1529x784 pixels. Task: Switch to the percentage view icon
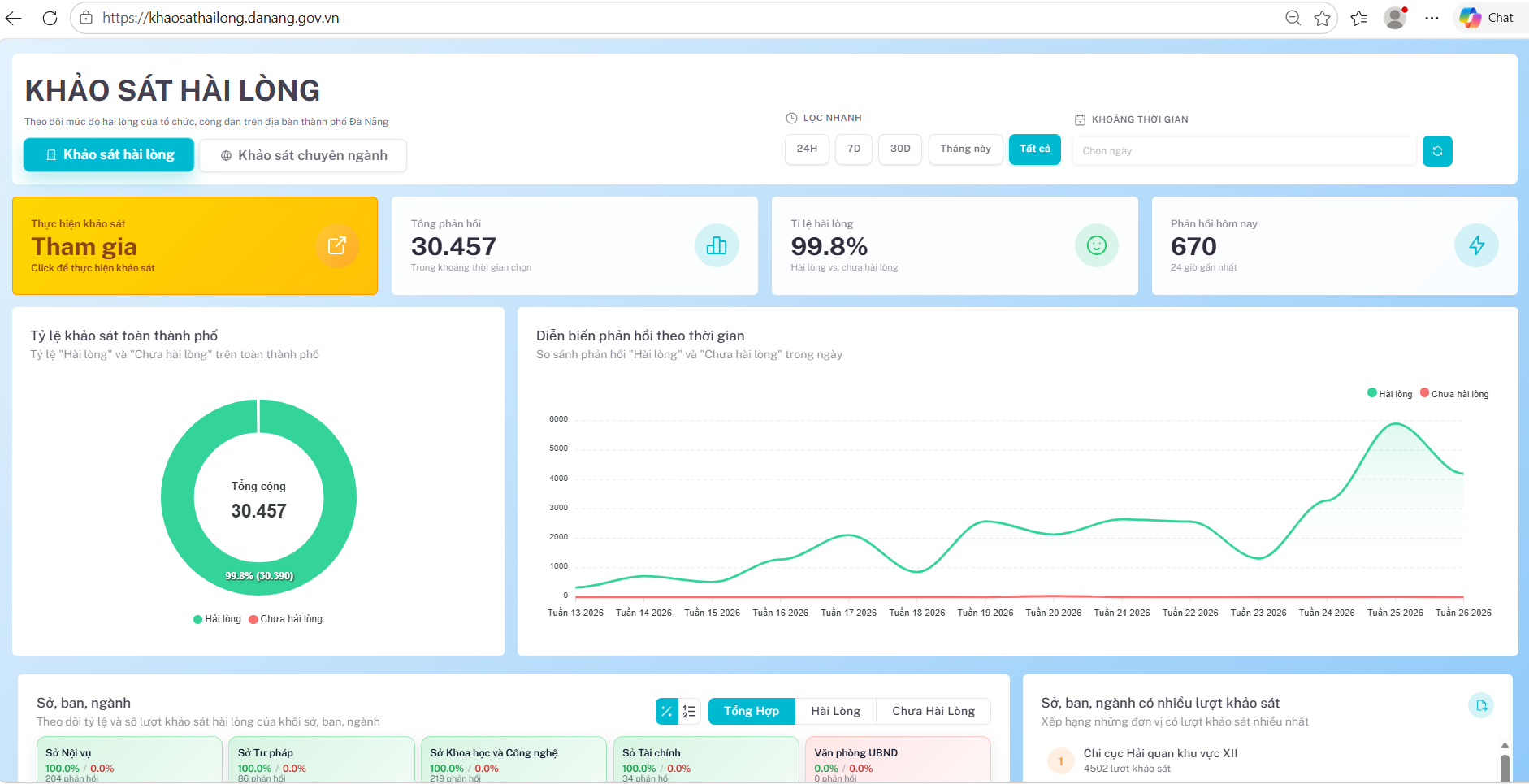(x=667, y=711)
